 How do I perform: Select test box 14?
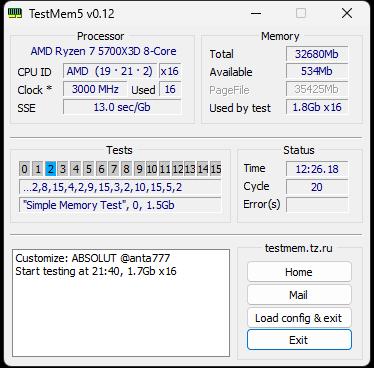[x=203, y=169]
